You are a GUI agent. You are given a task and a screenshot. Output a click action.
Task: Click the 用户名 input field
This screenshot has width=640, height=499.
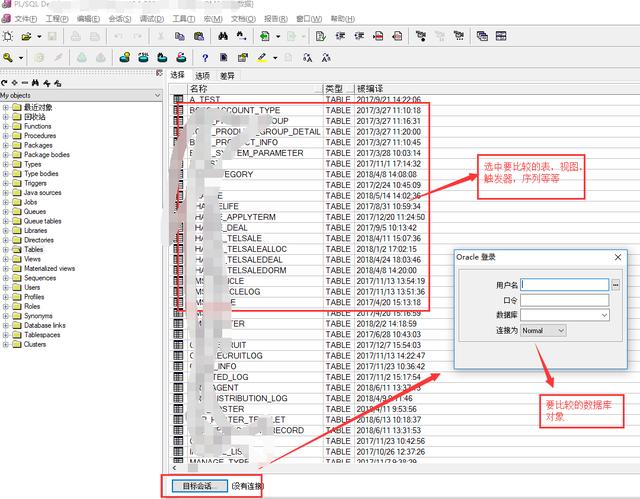click(x=565, y=285)
